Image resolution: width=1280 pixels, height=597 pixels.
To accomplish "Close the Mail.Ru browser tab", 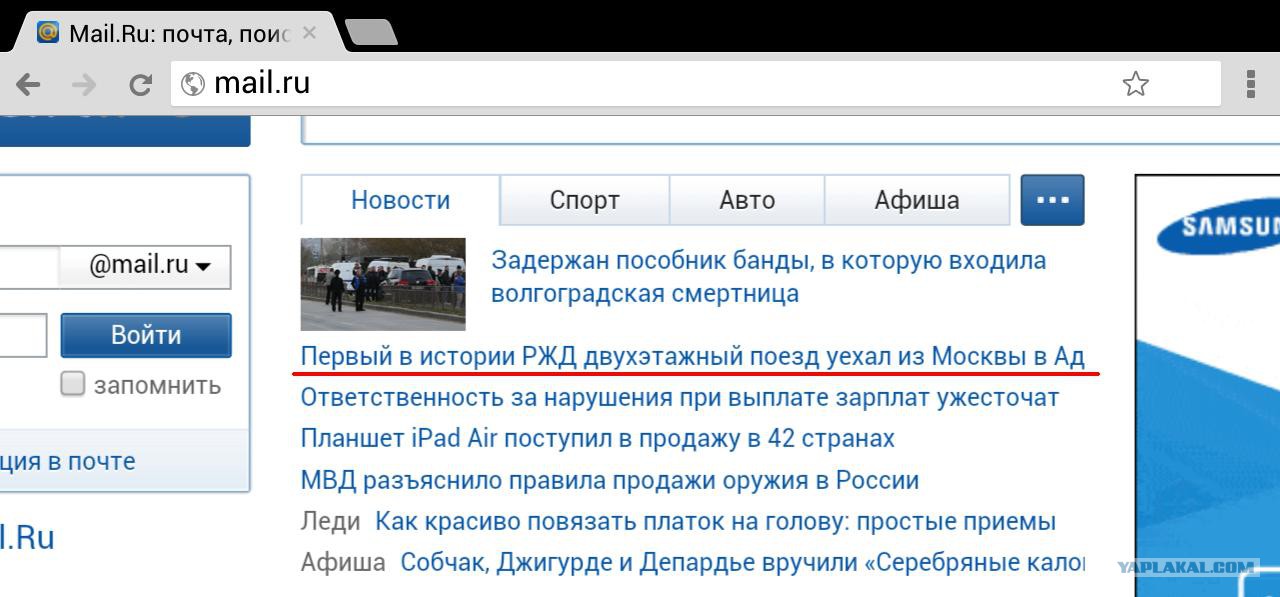I will (x=309, y=32).
